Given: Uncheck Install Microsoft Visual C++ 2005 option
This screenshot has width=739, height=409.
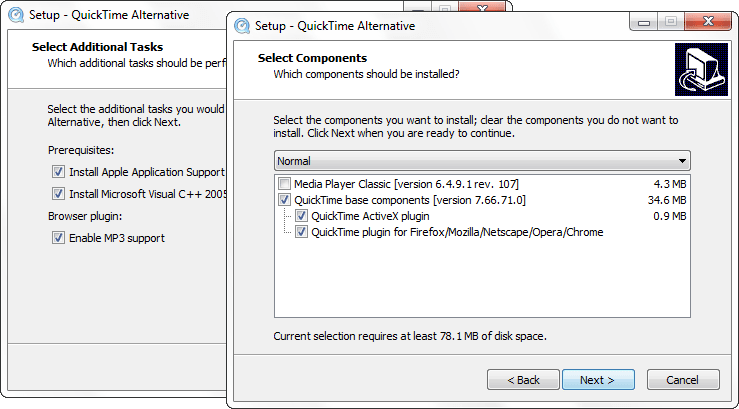Looking at the screenshot, I should tap(58, 194).
